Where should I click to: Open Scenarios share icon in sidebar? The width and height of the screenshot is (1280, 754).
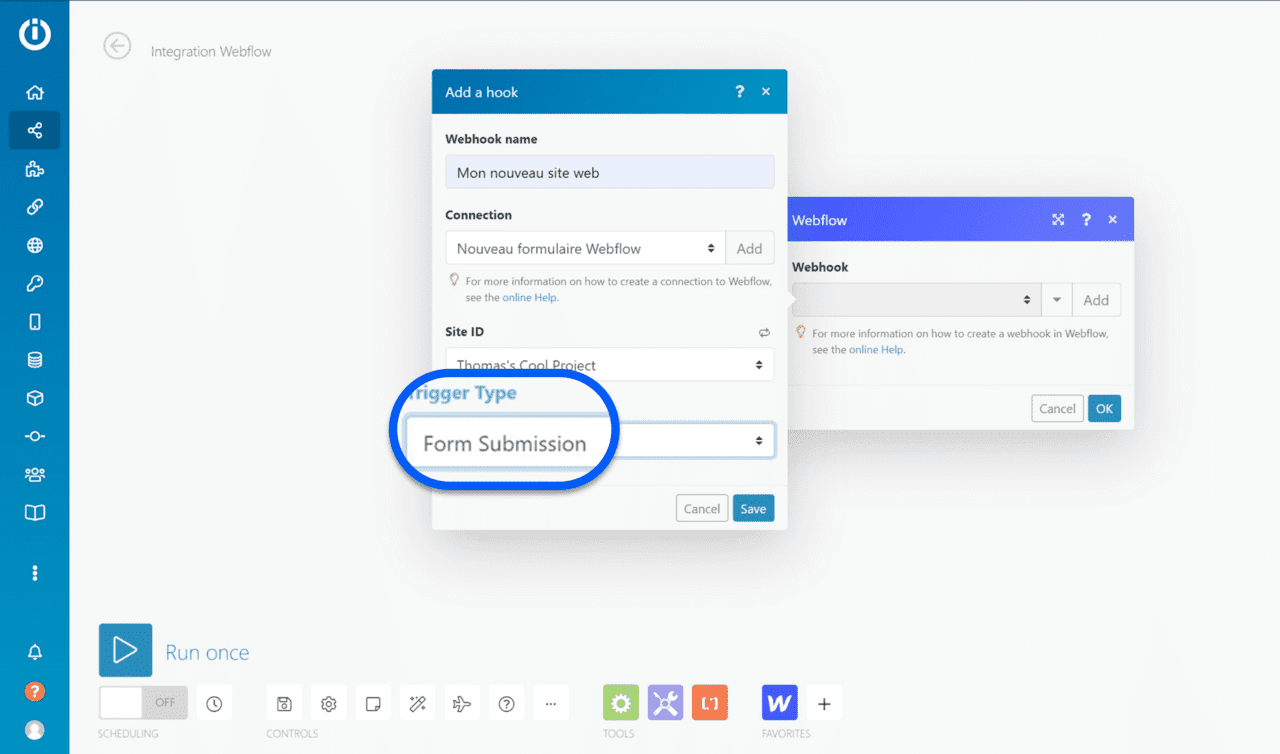[35, 130]
